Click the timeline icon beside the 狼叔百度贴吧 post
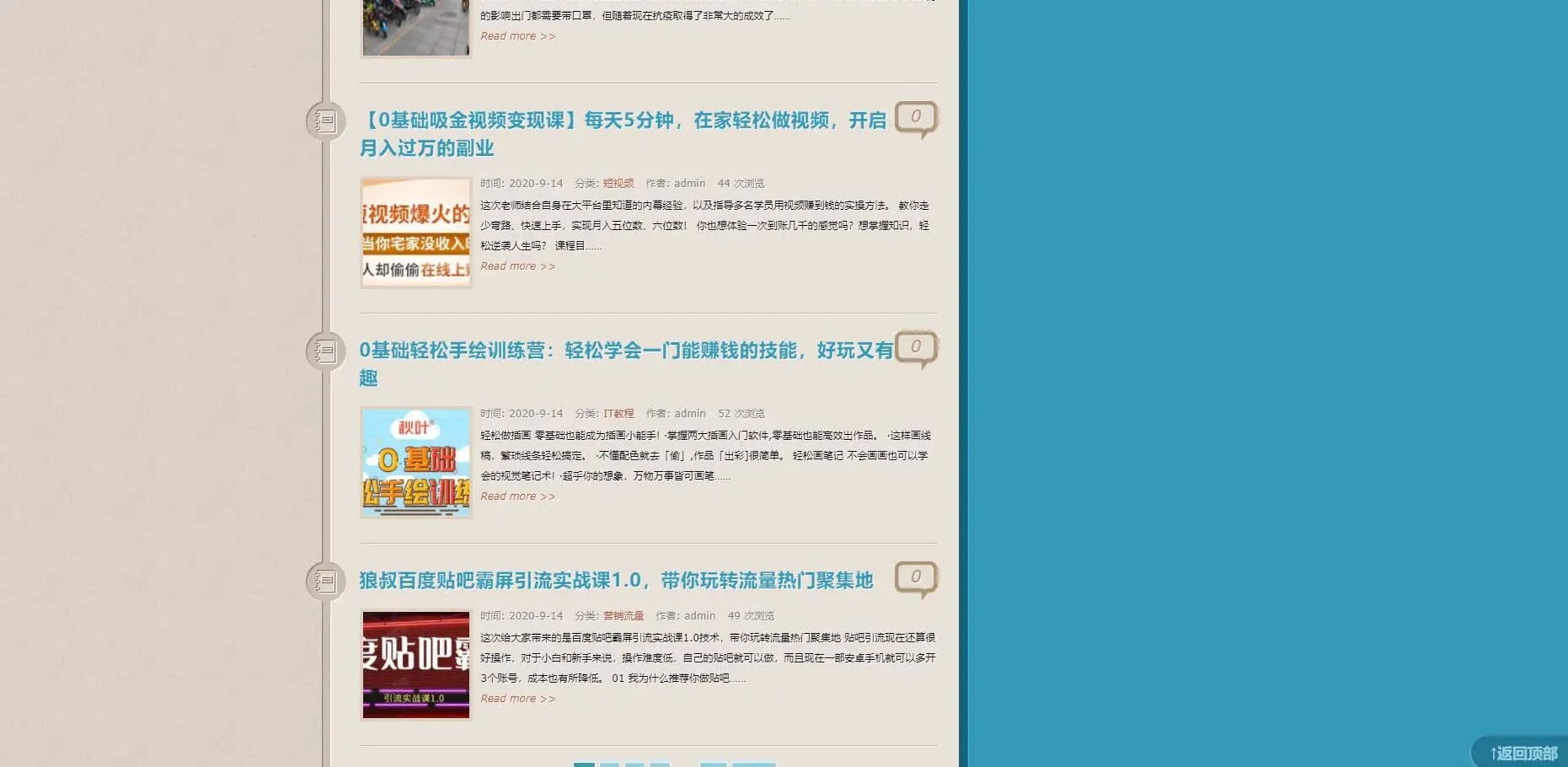 [x=325, y=582]
